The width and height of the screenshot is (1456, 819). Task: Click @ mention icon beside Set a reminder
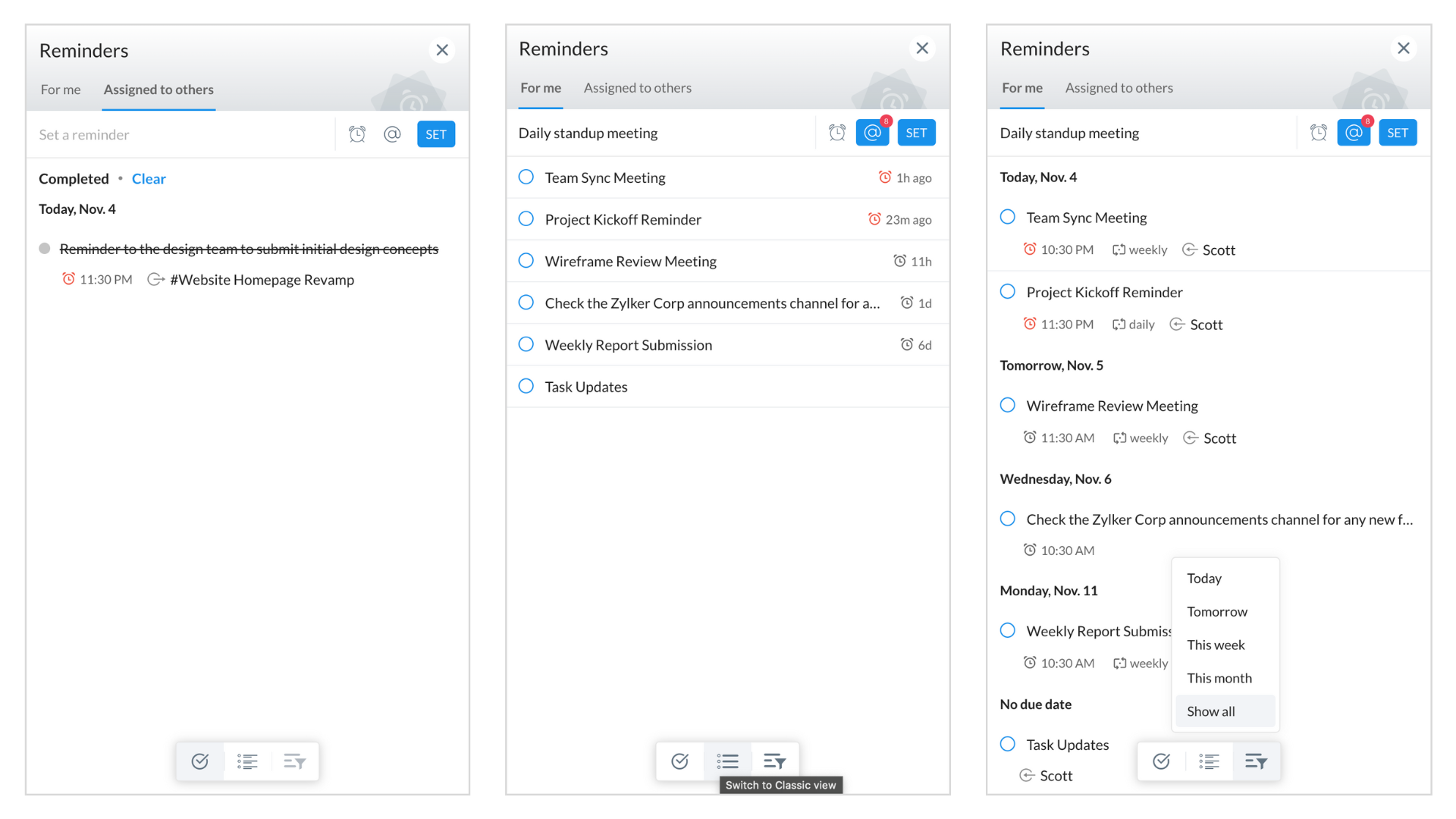(x=392, y=134)
